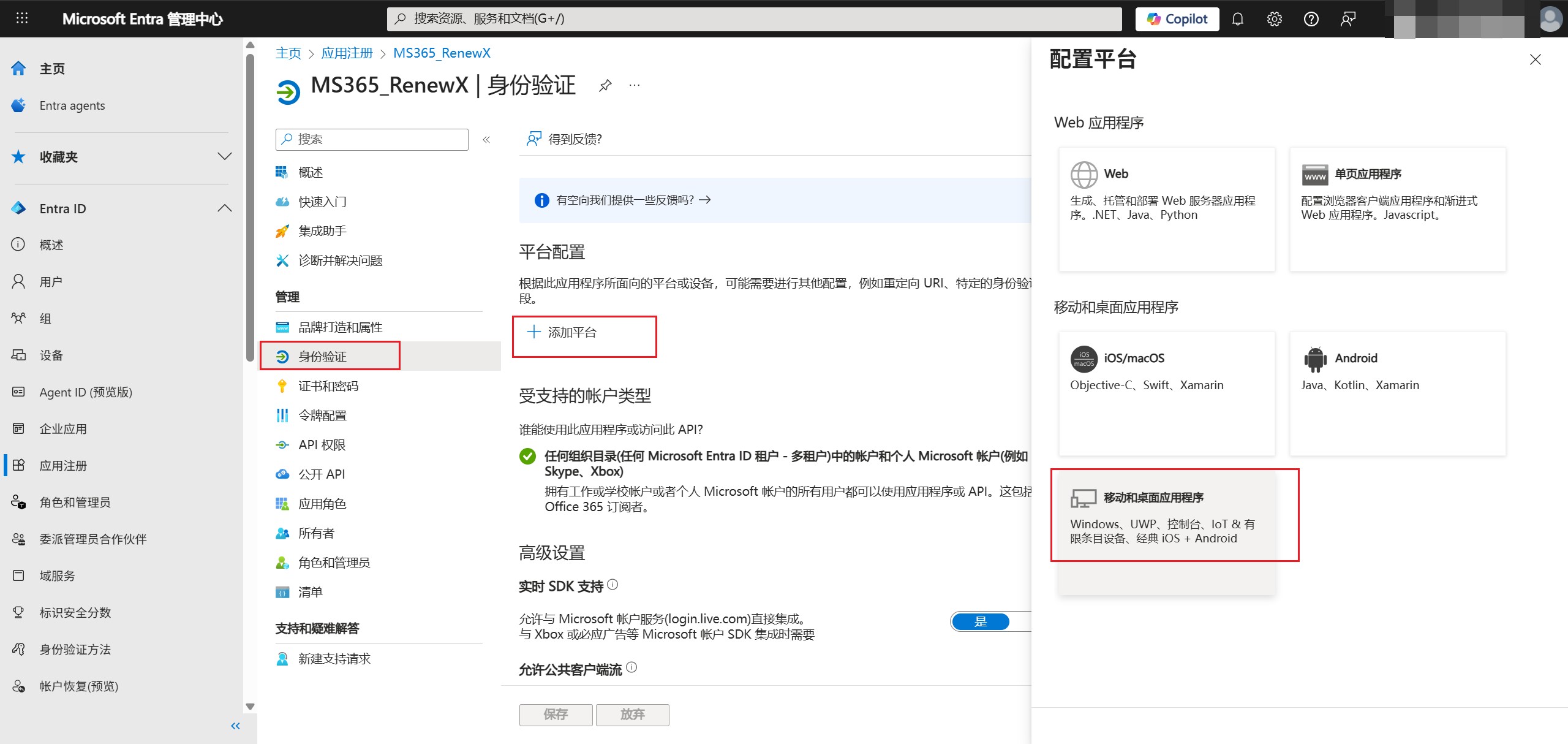This screenshot has width=1568, height=744.
Task: Click the MS365_RenewX breadcrumb link
Action: (442, 53)
